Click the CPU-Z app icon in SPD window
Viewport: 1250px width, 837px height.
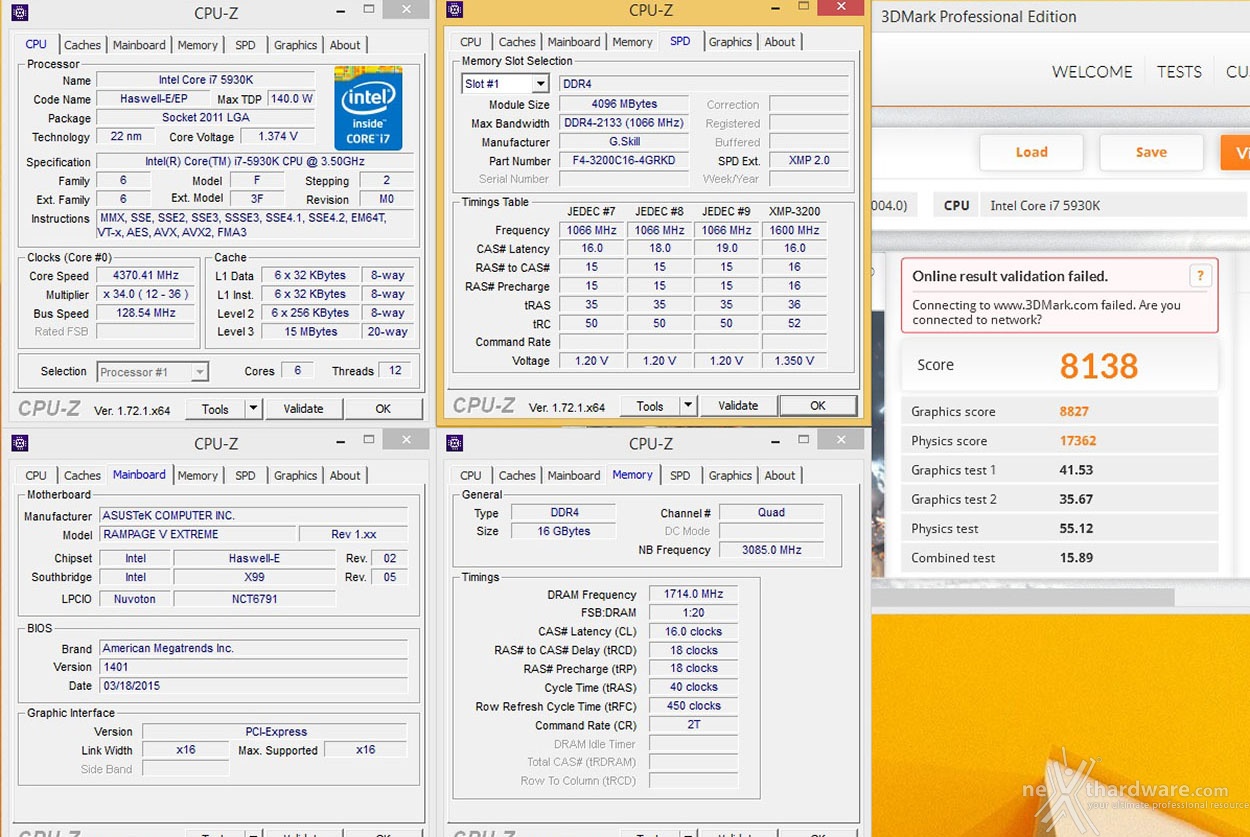coord(455,10)
